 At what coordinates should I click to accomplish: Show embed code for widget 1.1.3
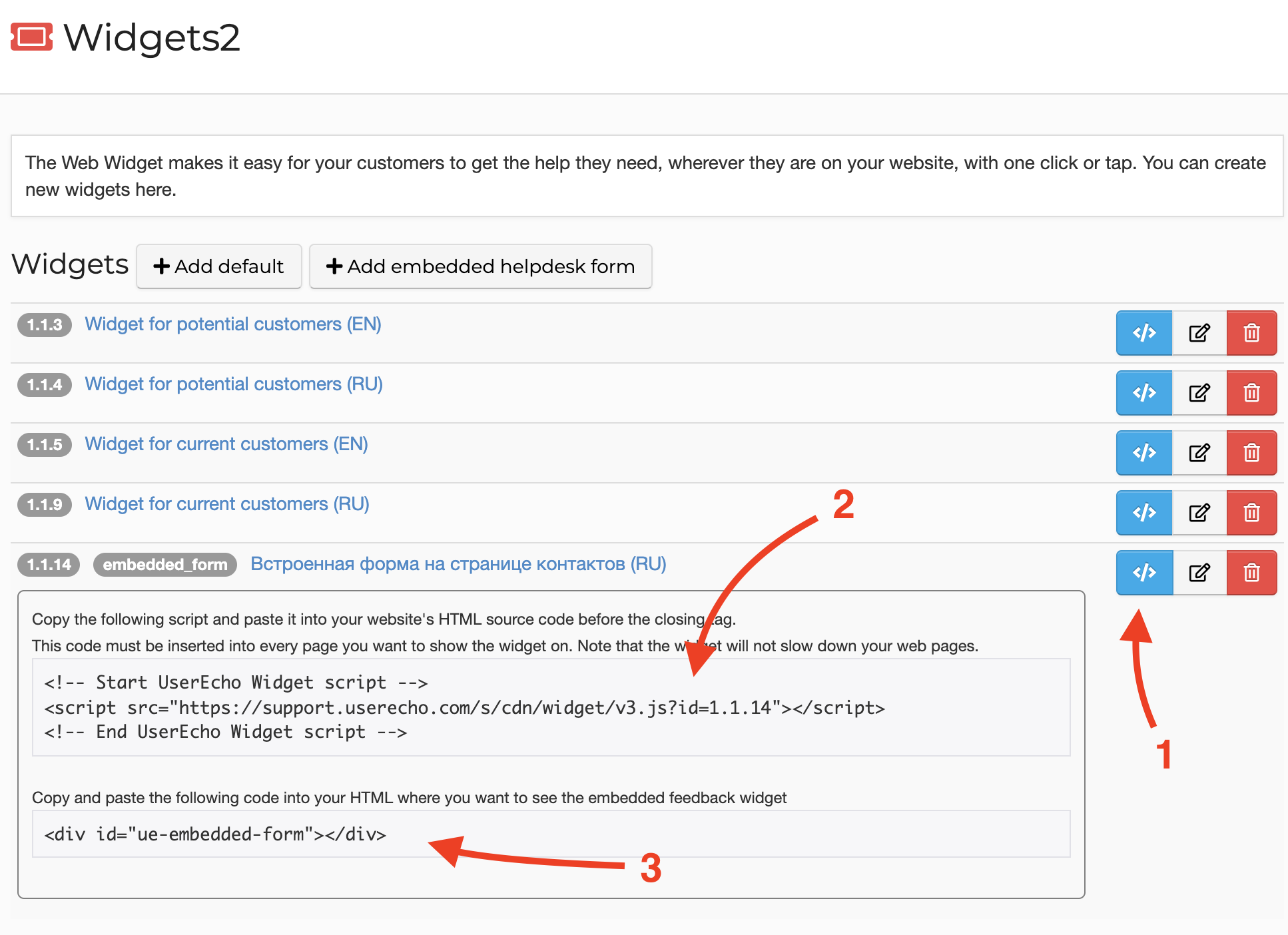(x=1144, y=332)
